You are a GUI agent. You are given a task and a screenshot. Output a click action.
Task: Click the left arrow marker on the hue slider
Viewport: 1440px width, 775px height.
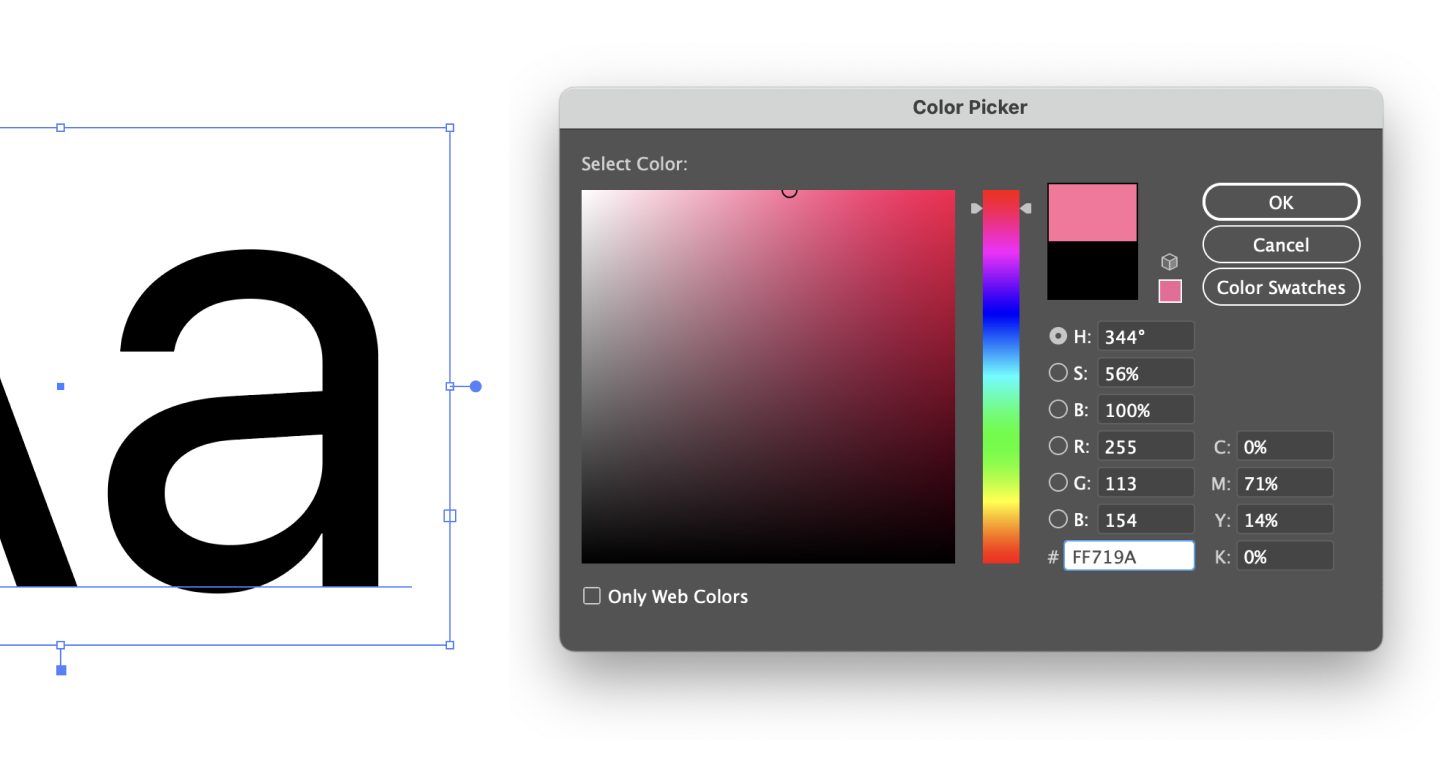point(977,207)
